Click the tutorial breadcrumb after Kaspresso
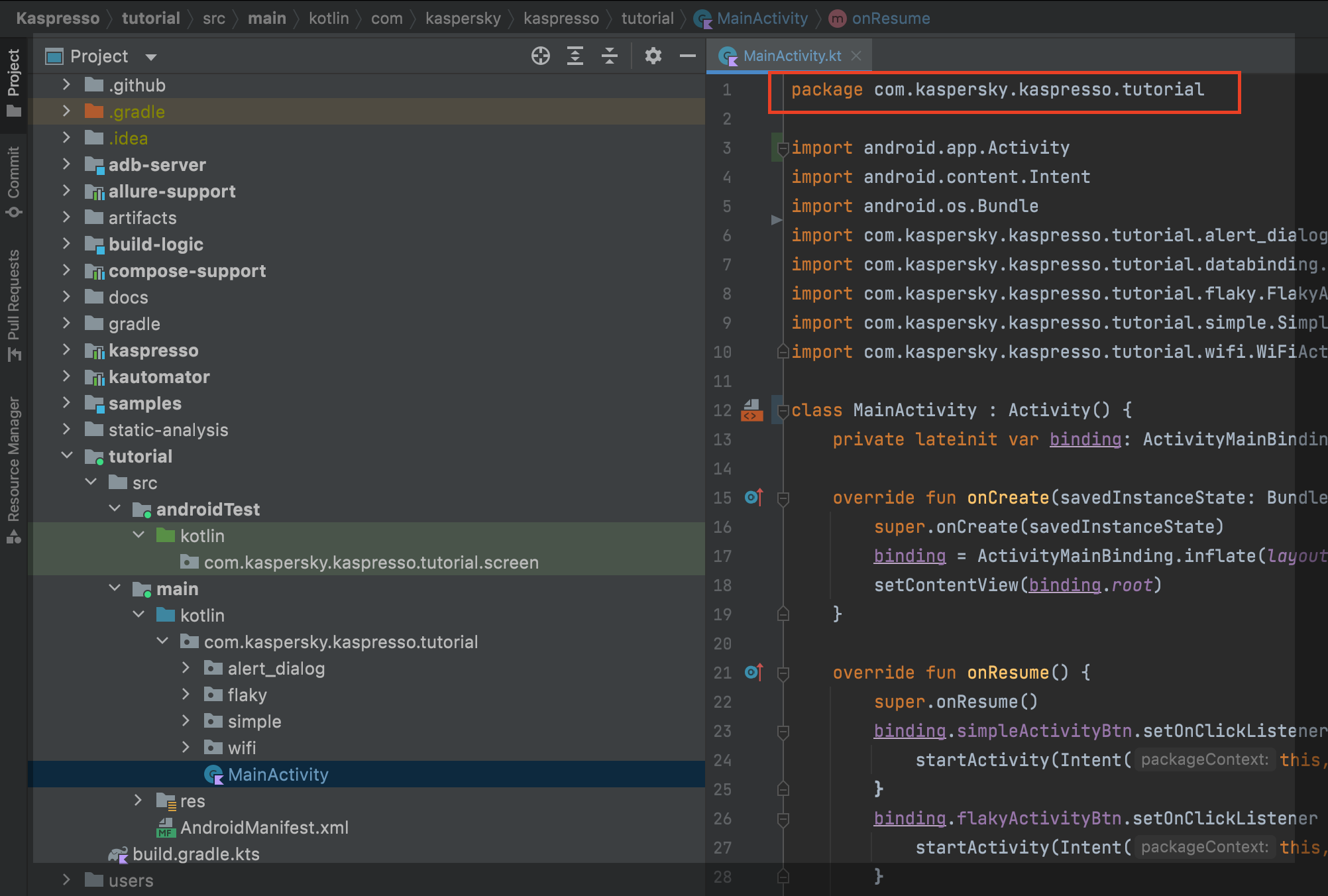The height and width of the screenshot is (896, 1328). coord(150,18)
